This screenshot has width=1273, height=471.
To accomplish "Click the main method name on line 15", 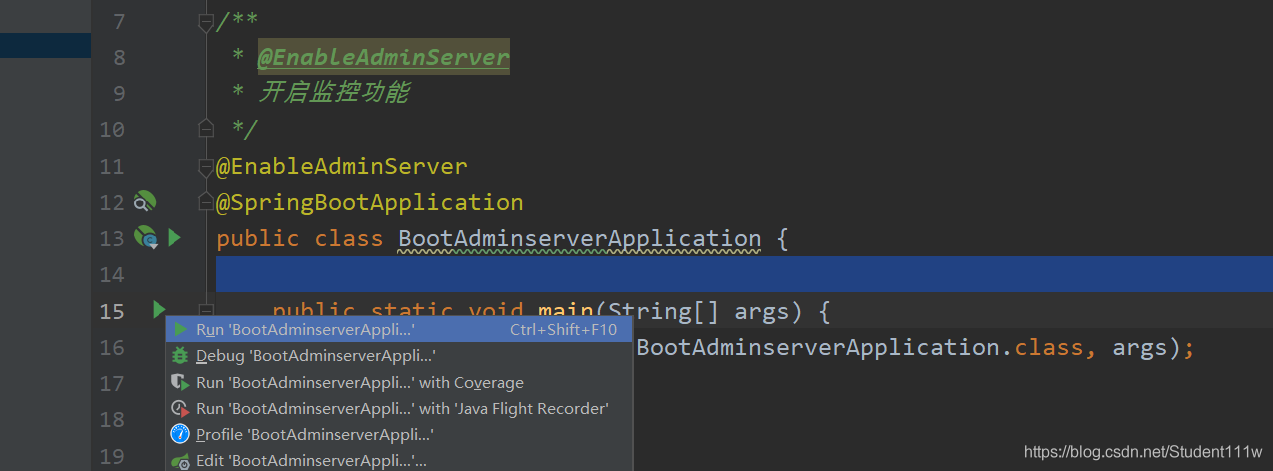I will (x=565, y=311).
